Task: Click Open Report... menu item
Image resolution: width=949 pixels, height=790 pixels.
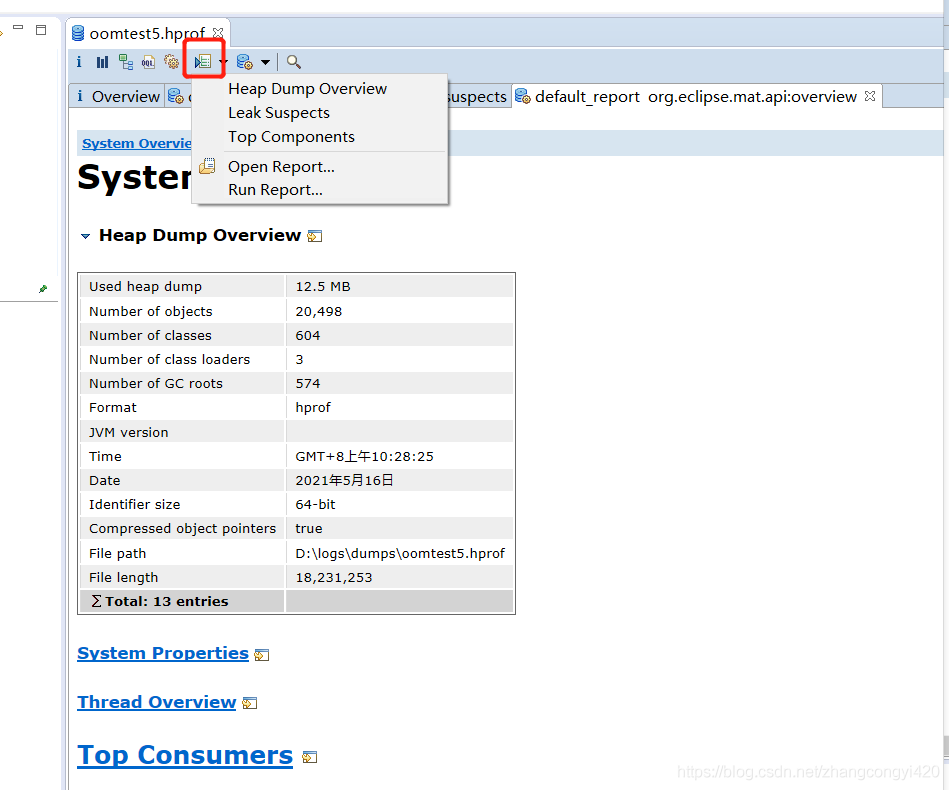Action: (281, 167)
